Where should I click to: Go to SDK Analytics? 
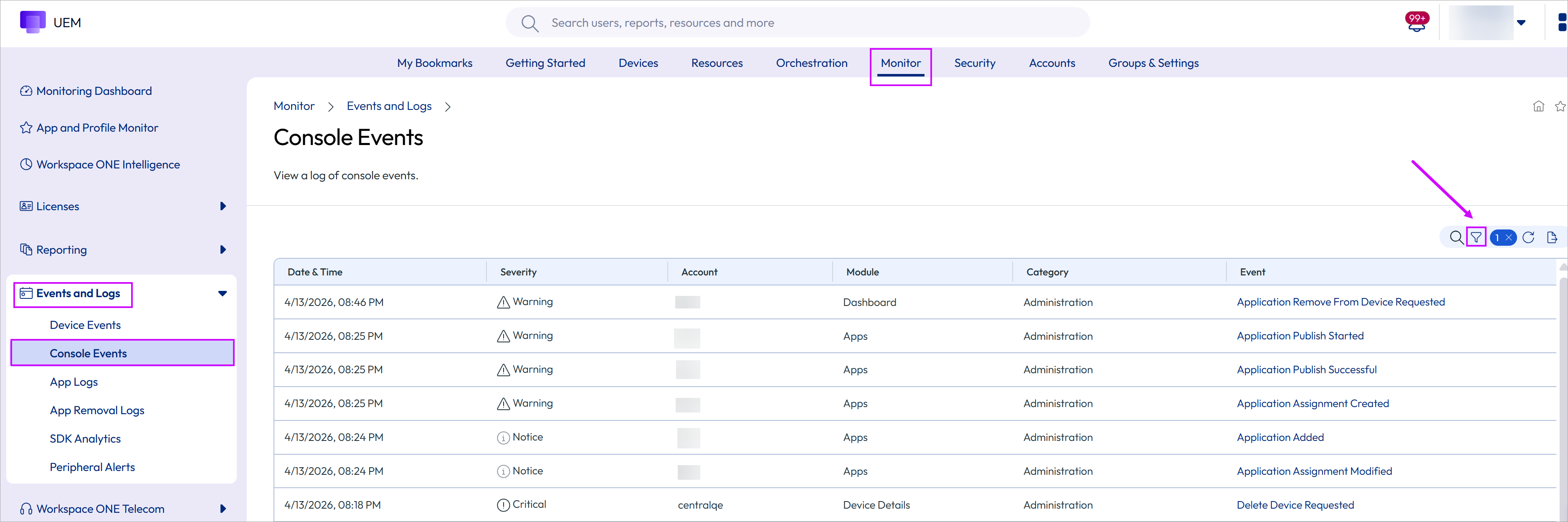tap(85, 439)
